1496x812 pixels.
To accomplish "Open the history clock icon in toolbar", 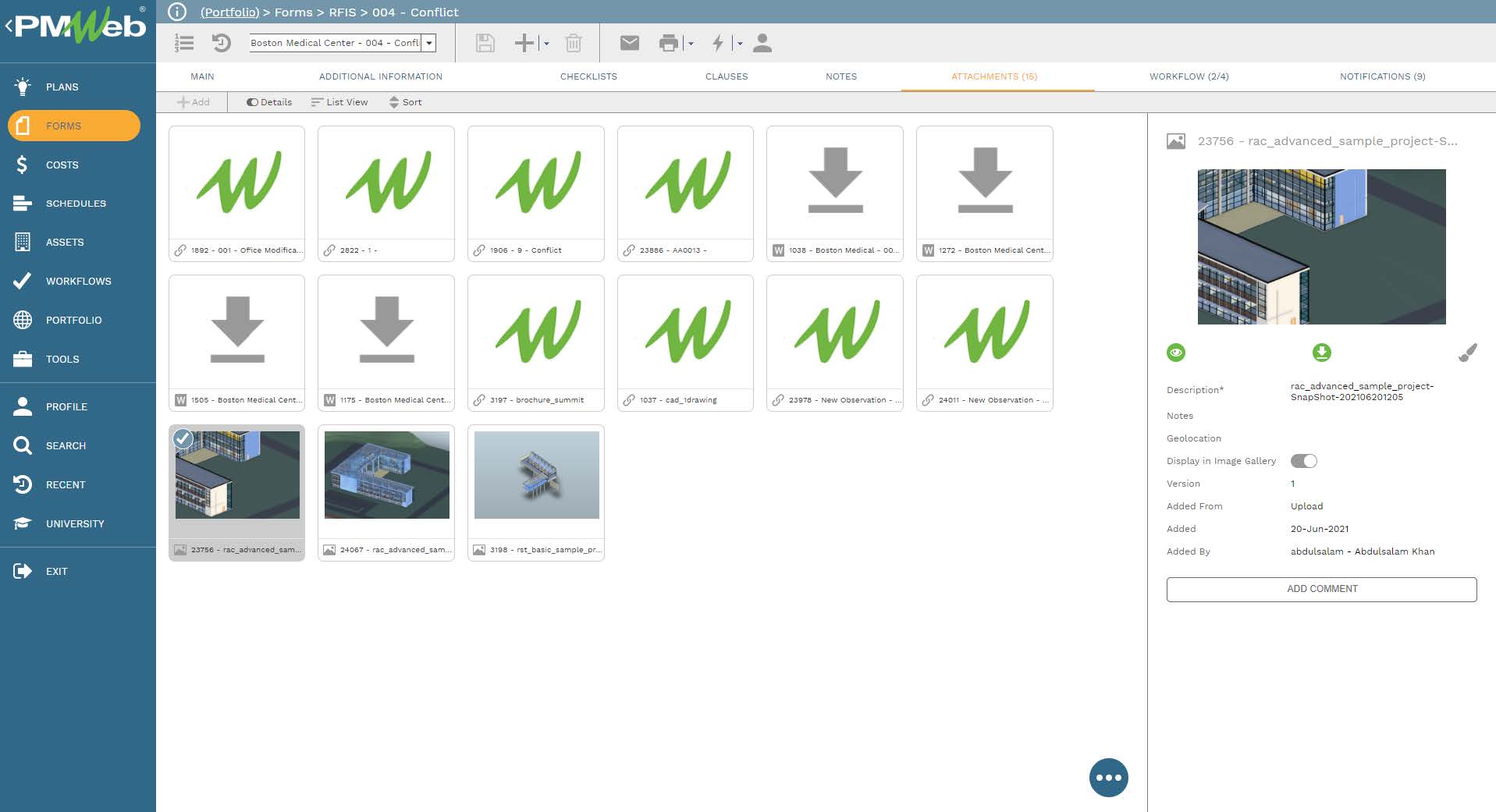I will coord(222,43).
